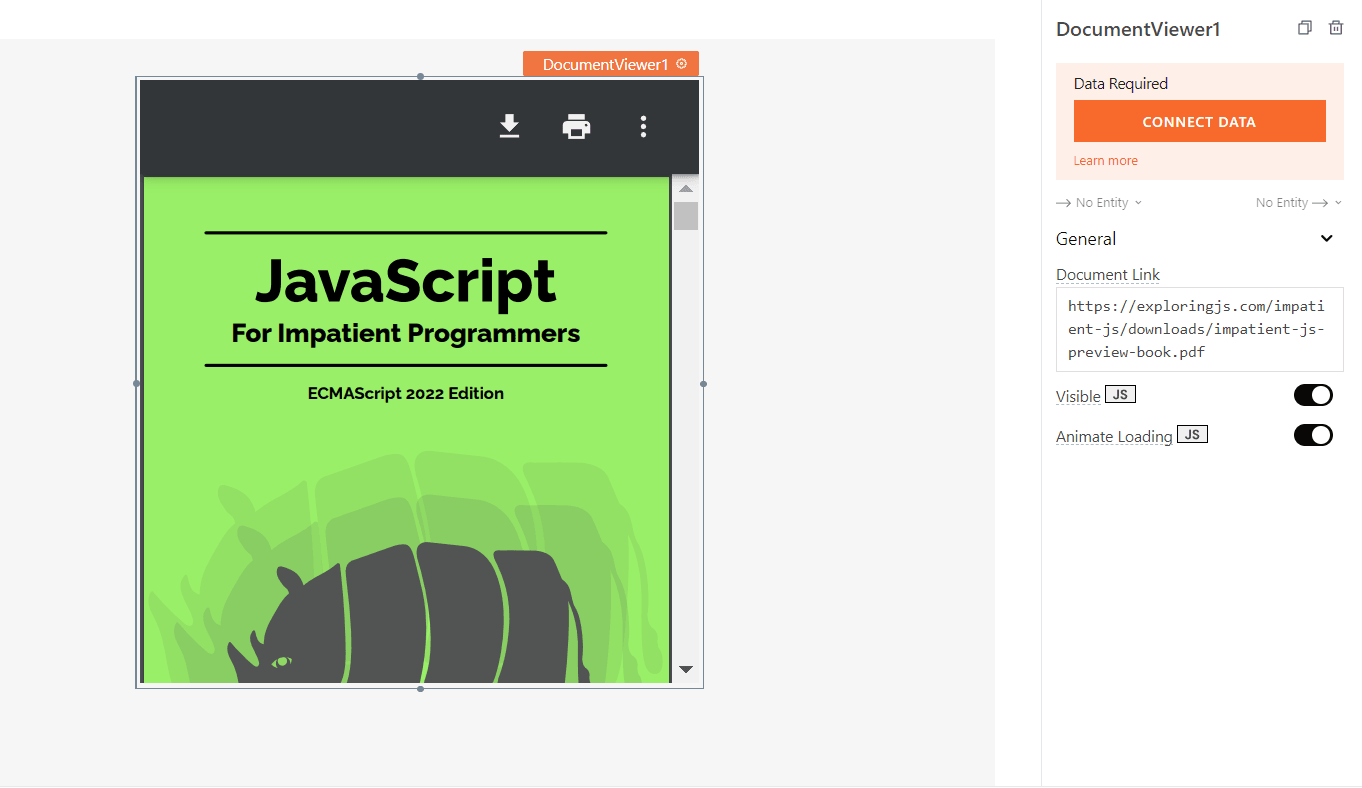Viewport: 1362px width, 788px height.
Task: Disable the Animate Loading switch
Action: [x=1313, y=435]
